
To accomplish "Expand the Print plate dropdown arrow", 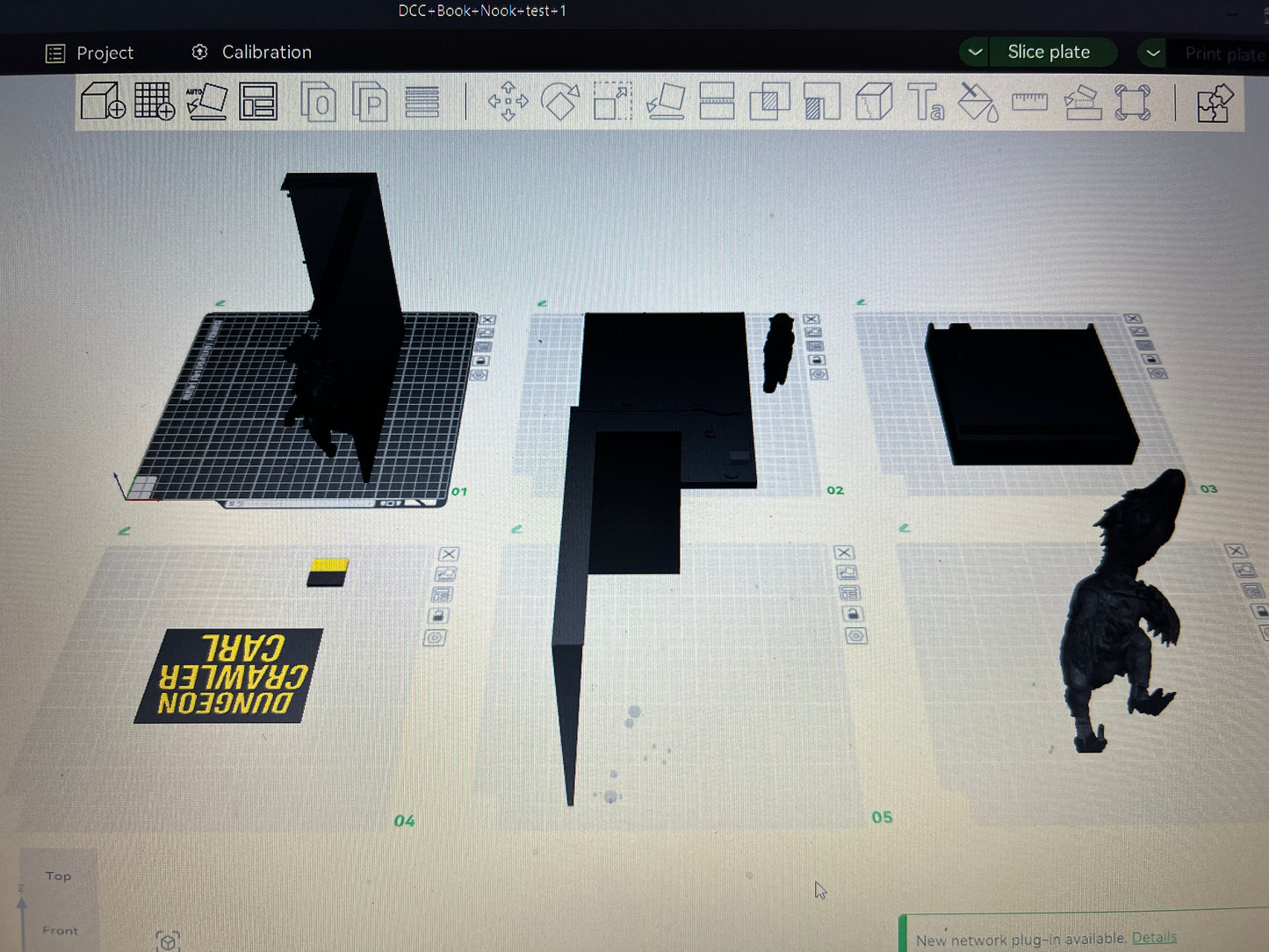I will [x=1153, y=54].
